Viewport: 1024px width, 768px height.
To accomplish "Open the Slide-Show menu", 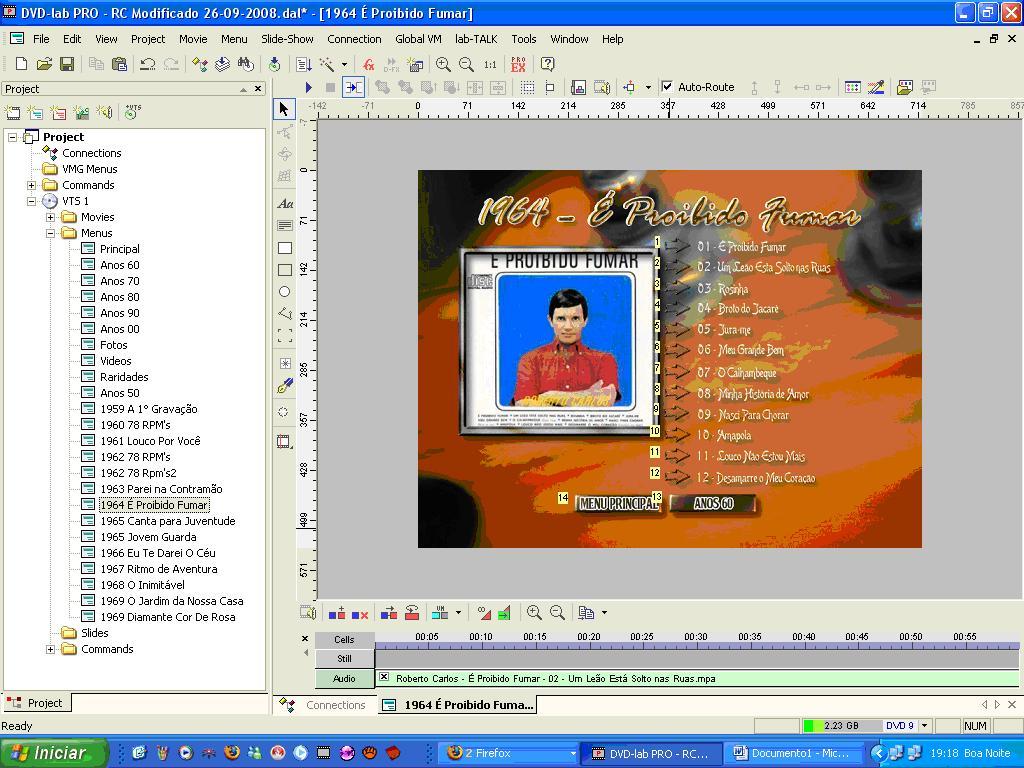I will point(287,39).
